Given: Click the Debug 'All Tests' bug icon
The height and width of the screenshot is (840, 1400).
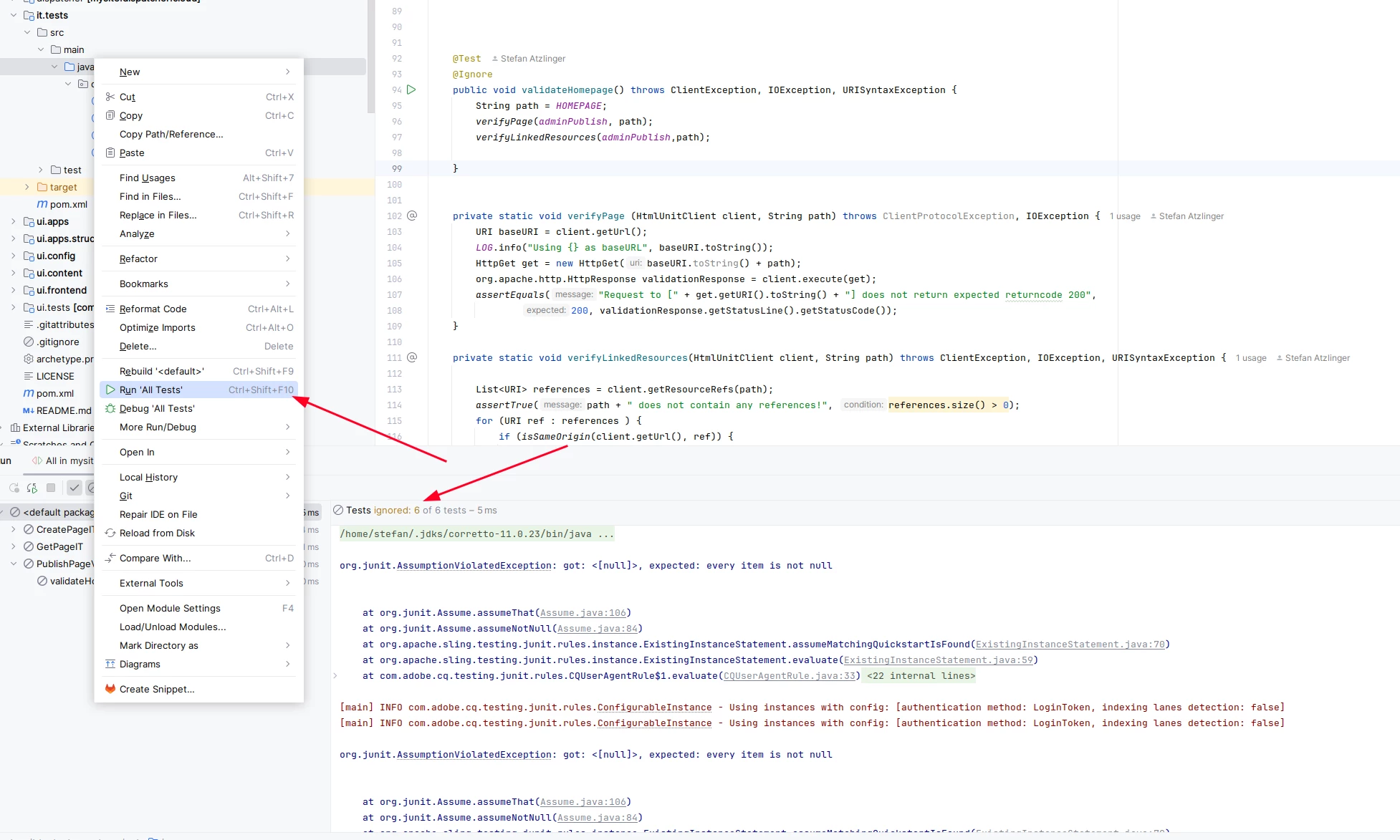Looking at the screenshot, I should coord(110,408).
